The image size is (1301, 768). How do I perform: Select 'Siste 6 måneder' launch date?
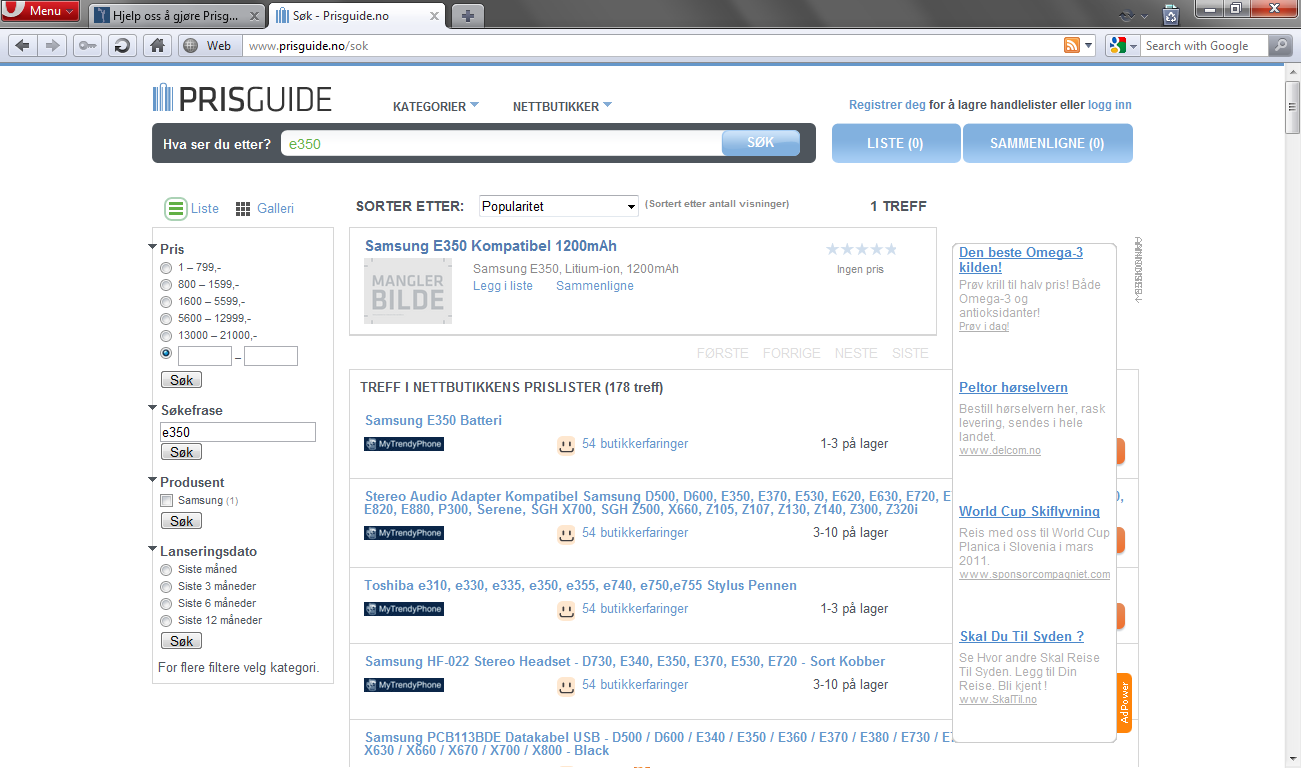pos(166,604)
